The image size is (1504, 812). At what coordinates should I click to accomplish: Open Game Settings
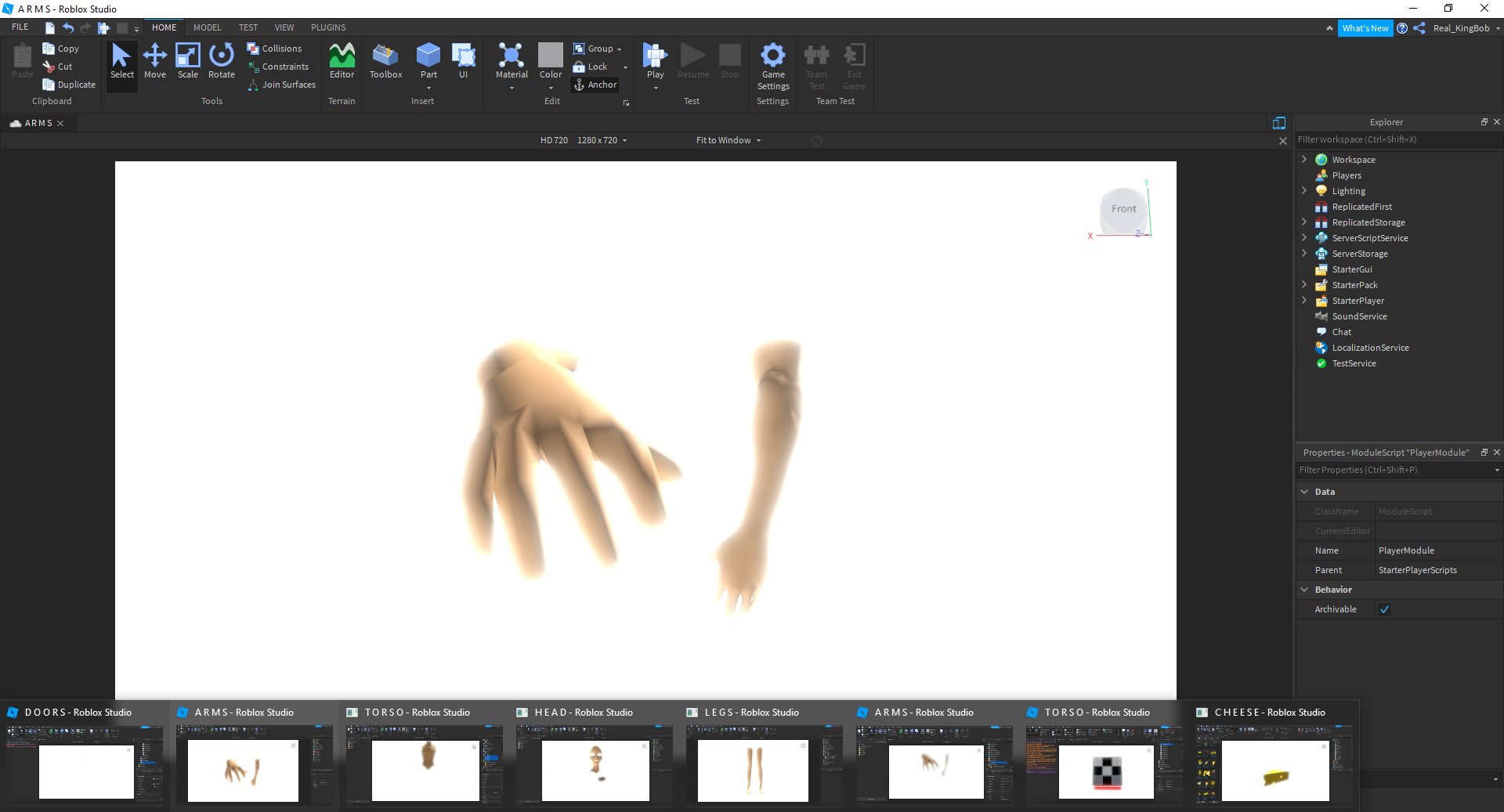point(773,66)
